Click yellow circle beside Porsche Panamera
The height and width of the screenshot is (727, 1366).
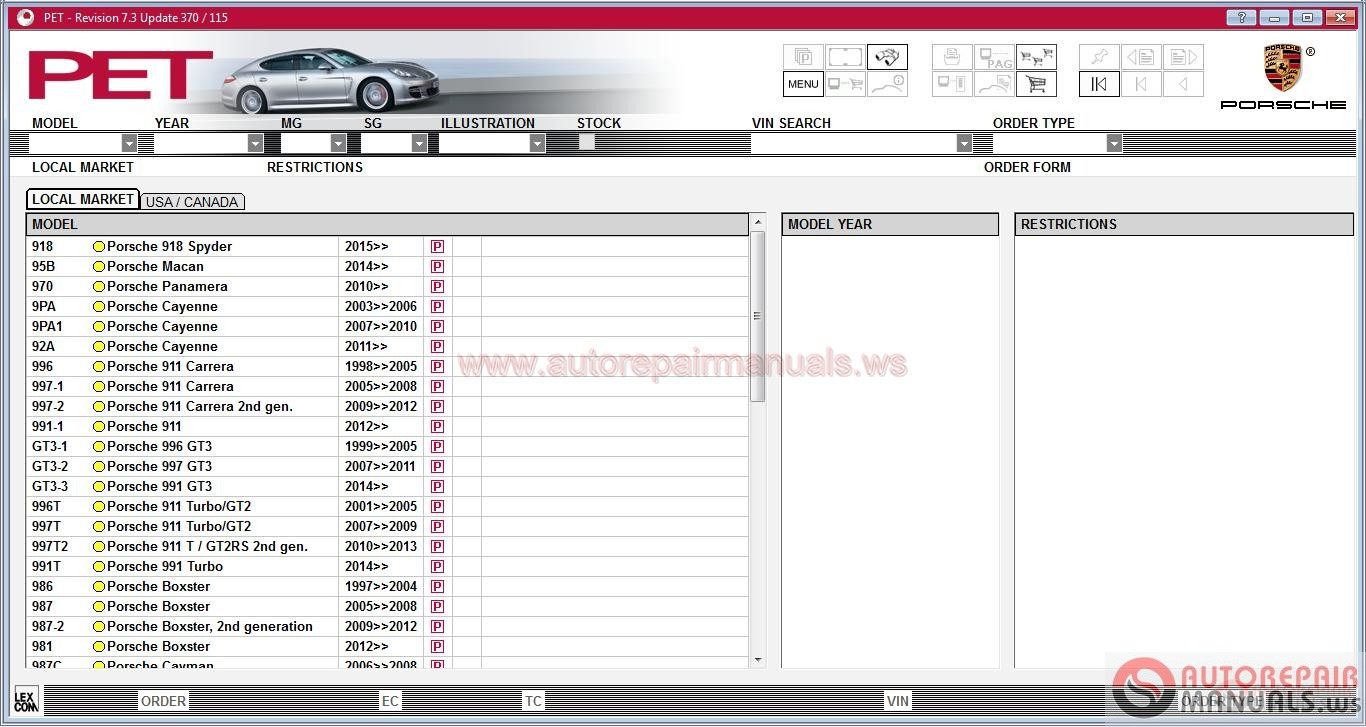99,286
